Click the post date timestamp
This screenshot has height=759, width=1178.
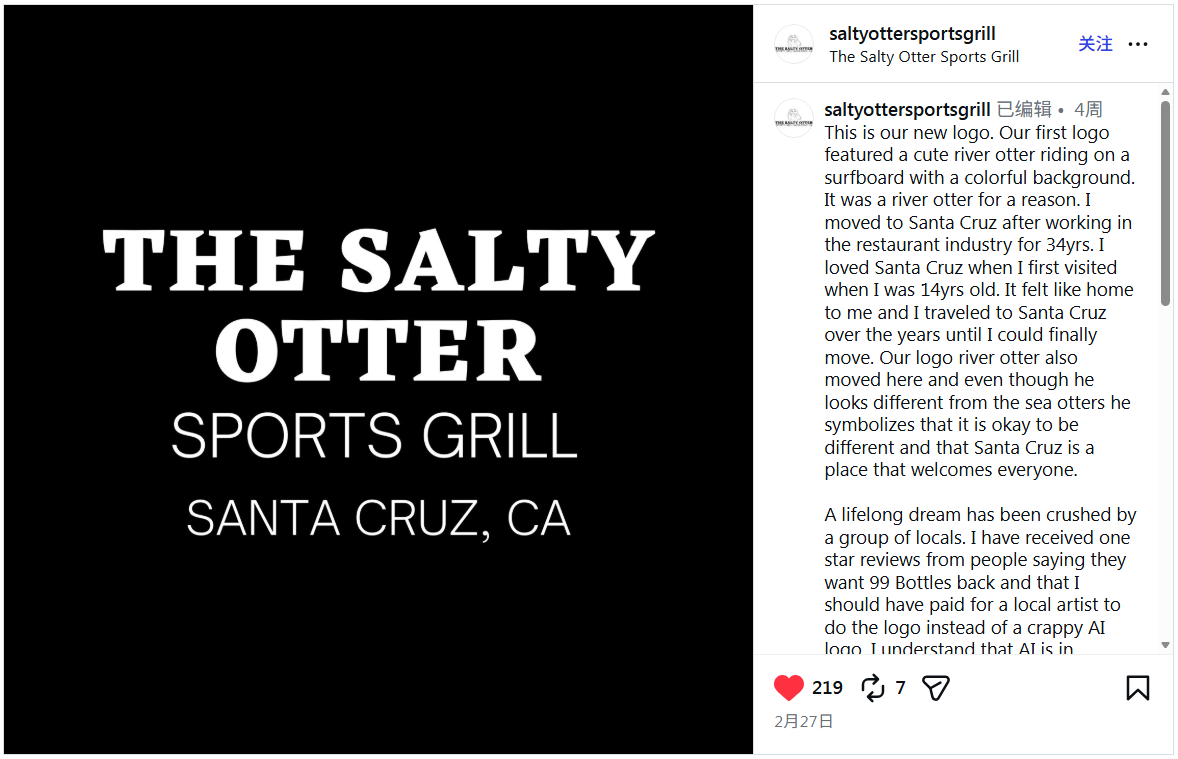click(x=804, y=721)
